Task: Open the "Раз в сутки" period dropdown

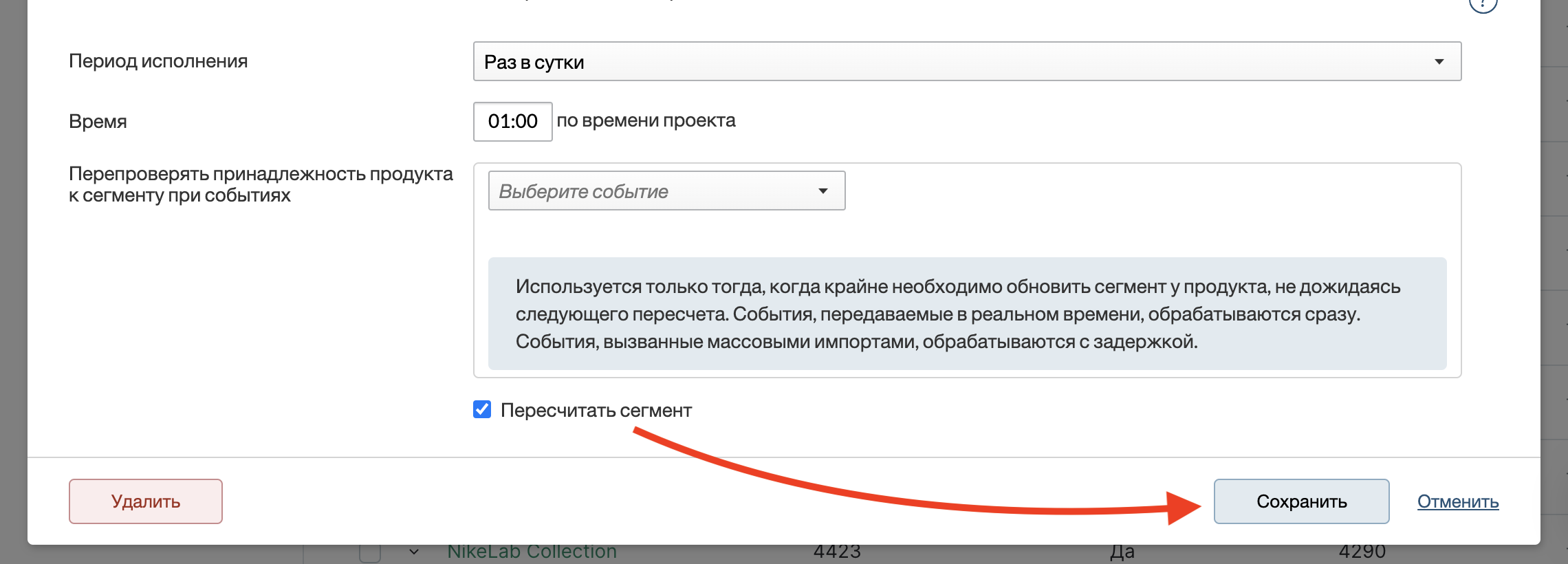Action: point(967,61)
